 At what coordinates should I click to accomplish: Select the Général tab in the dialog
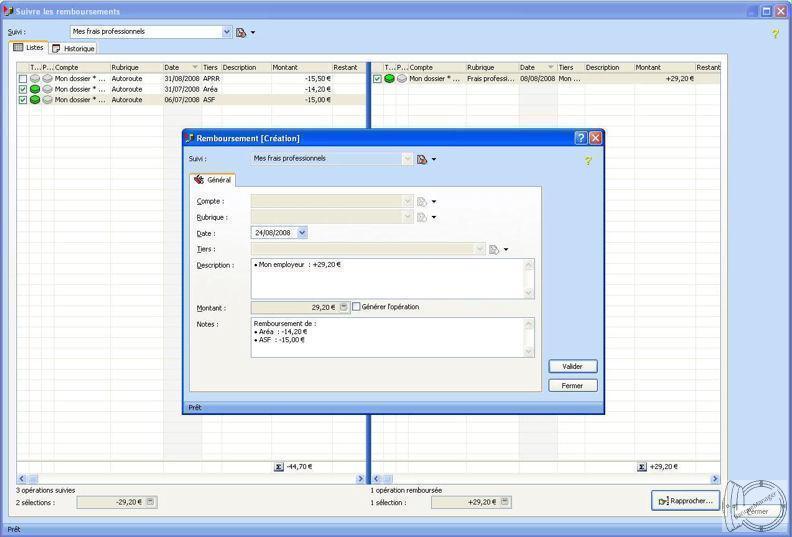click(213, 180)
